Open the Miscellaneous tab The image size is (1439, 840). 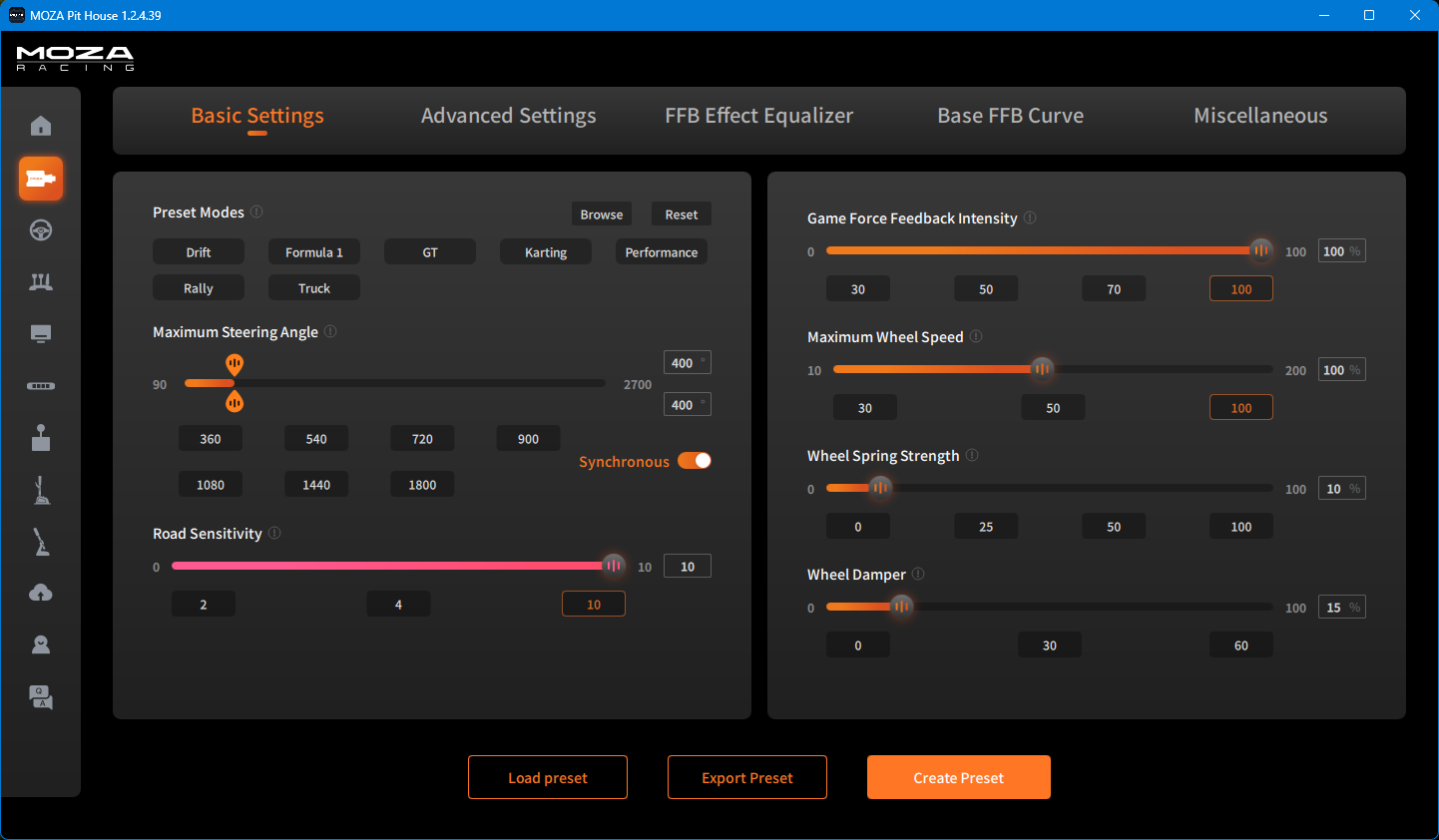tap(1260, 116)
